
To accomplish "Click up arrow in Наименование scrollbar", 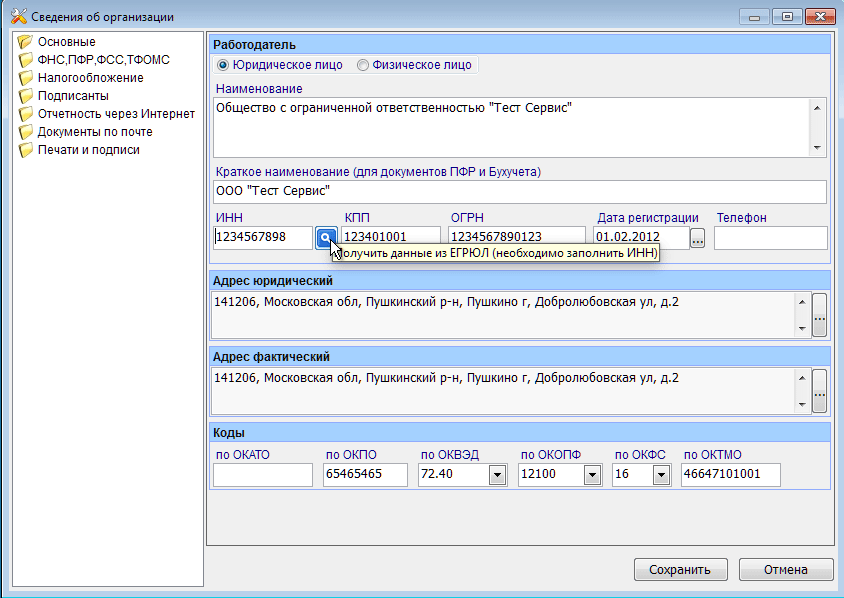I will [817, 108].
